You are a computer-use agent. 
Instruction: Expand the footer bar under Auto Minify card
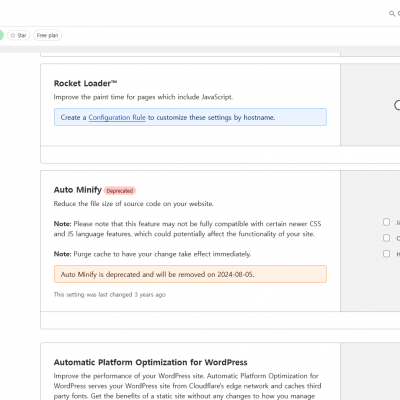[x=220, y=320]
